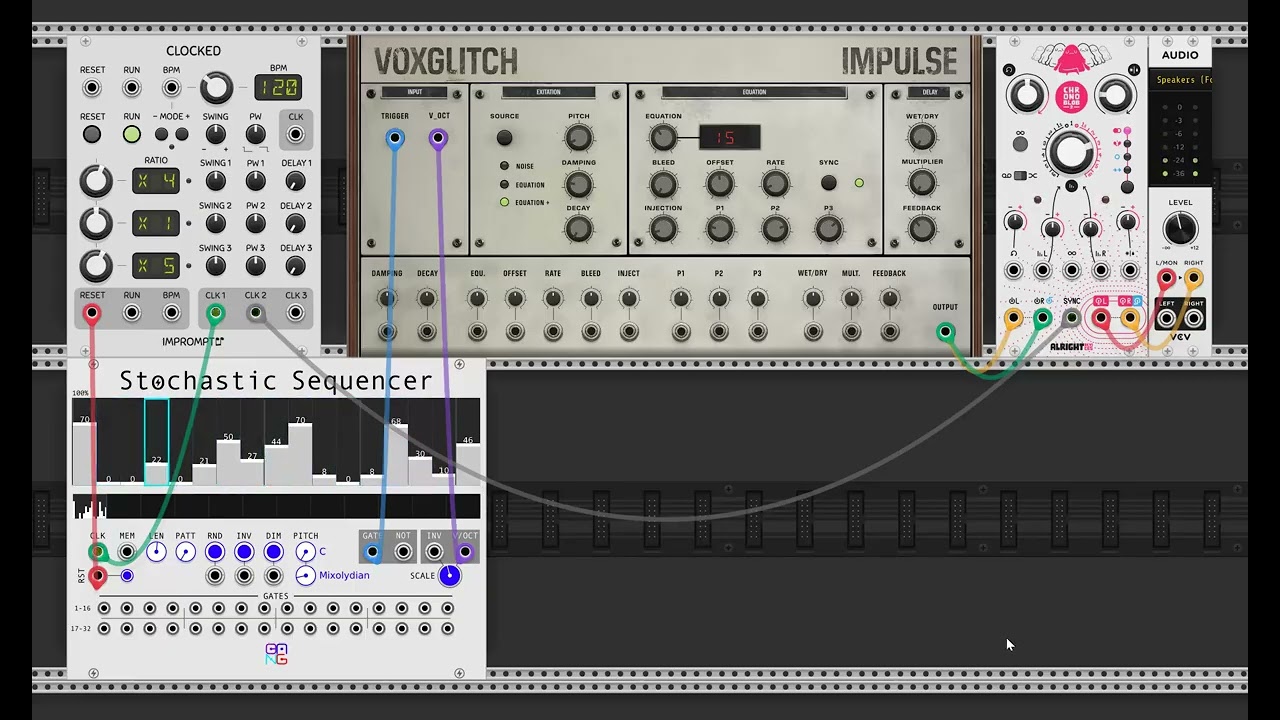Click the L/MON input jack on Audio module
Screen dimensions: 1280x720
coord(1166,279)
